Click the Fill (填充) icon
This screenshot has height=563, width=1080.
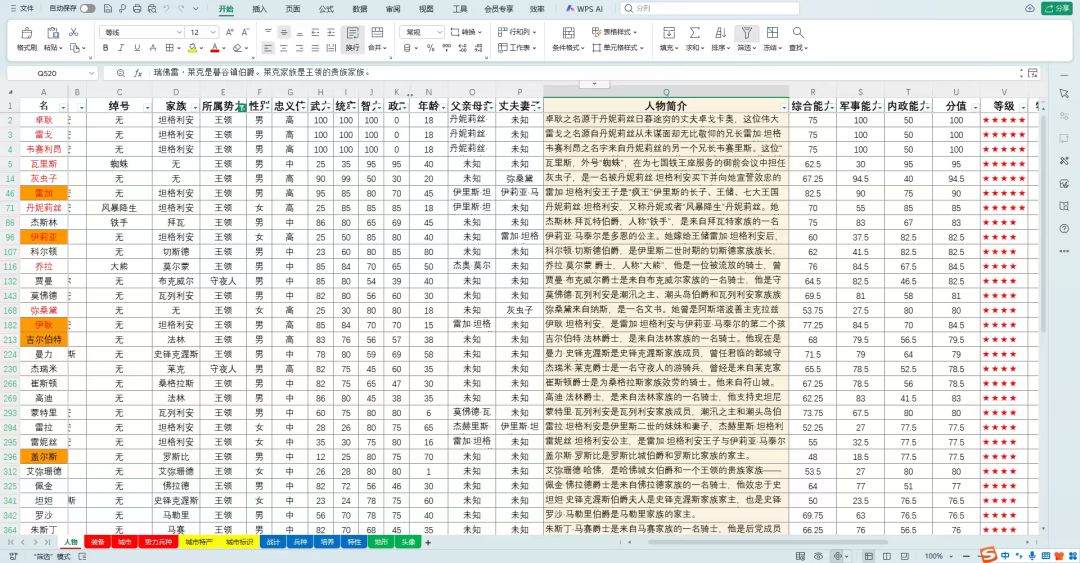click(x=668, y=33)
